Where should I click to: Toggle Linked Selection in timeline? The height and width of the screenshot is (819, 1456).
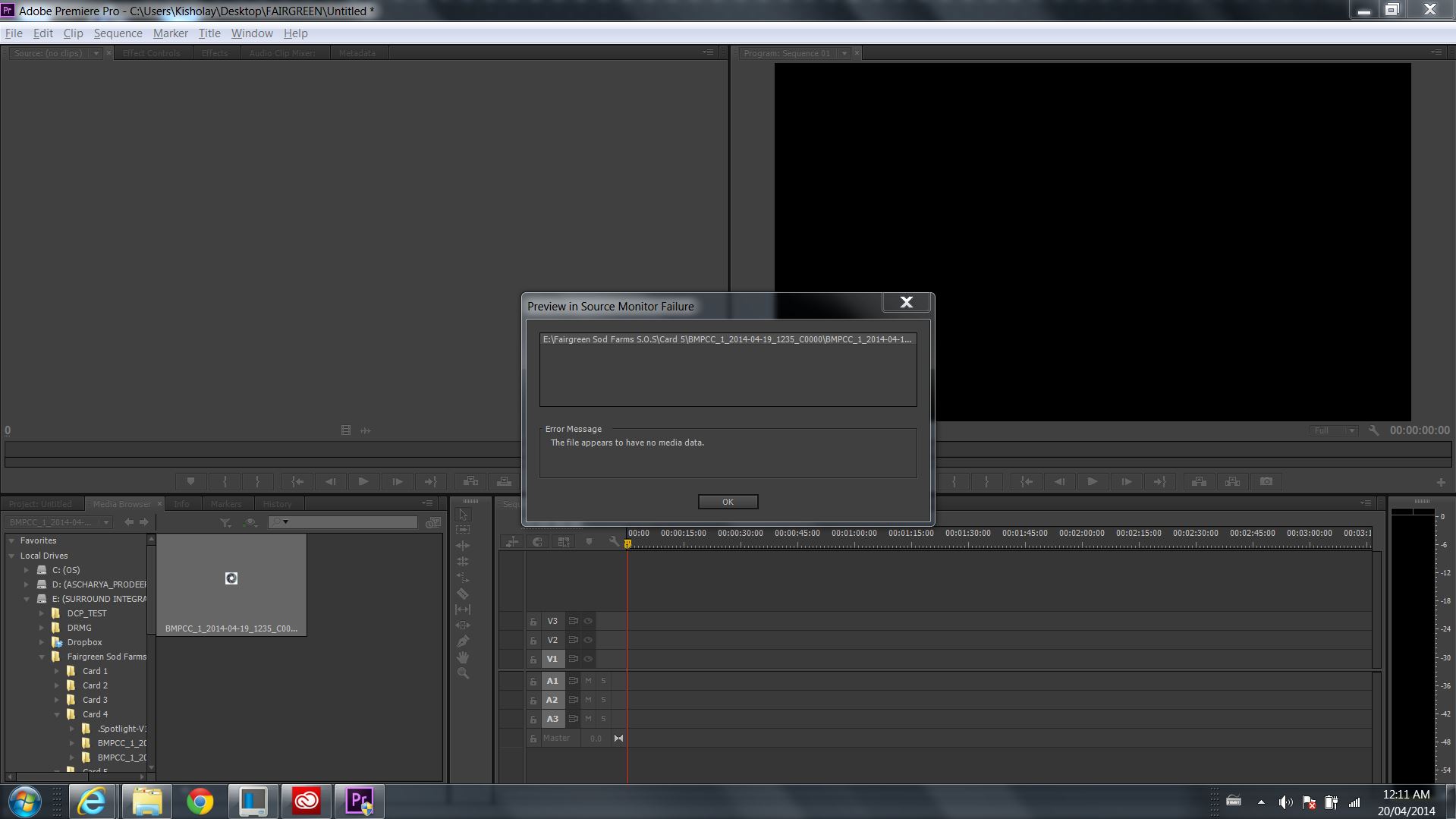pos(564,541)
